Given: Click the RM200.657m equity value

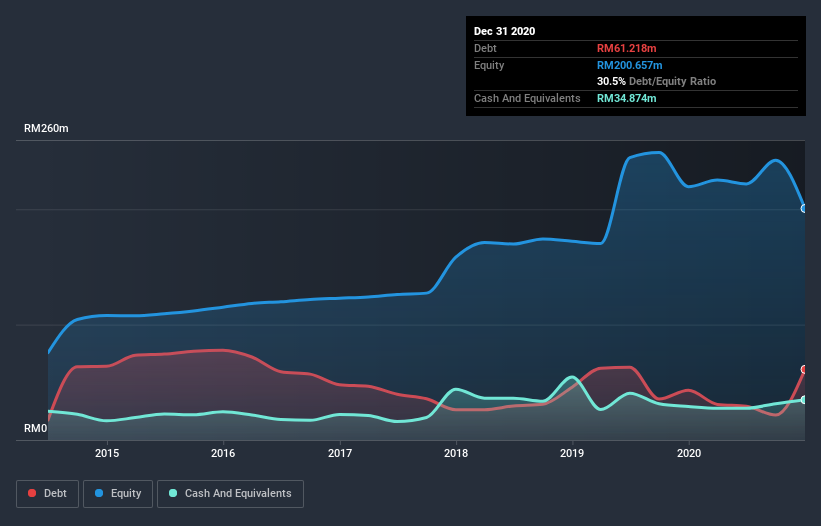Looking at the screenshot, I should pyautogui.click(x=629, y=65).
